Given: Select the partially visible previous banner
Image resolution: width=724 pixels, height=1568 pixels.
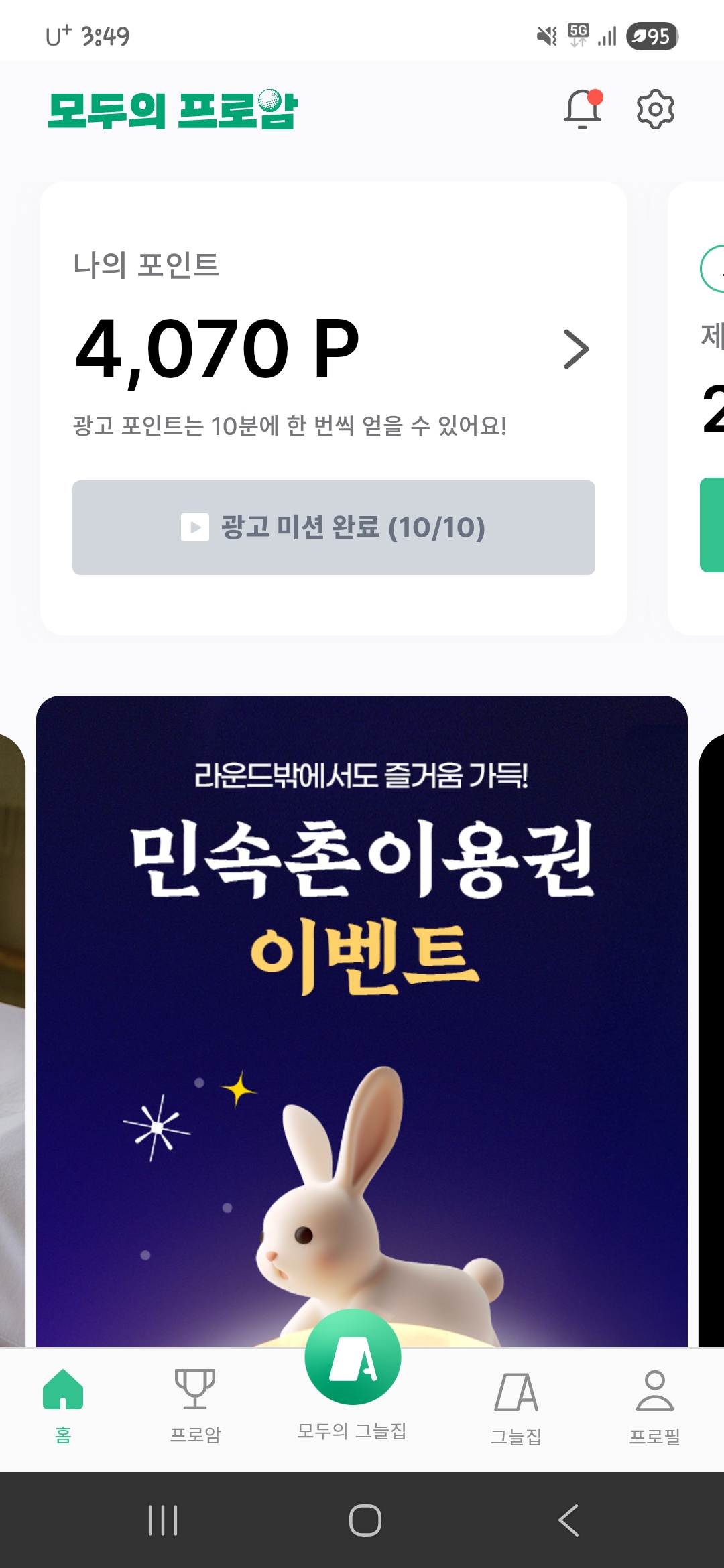Looking at the screenshot, I should [12, 1039].
